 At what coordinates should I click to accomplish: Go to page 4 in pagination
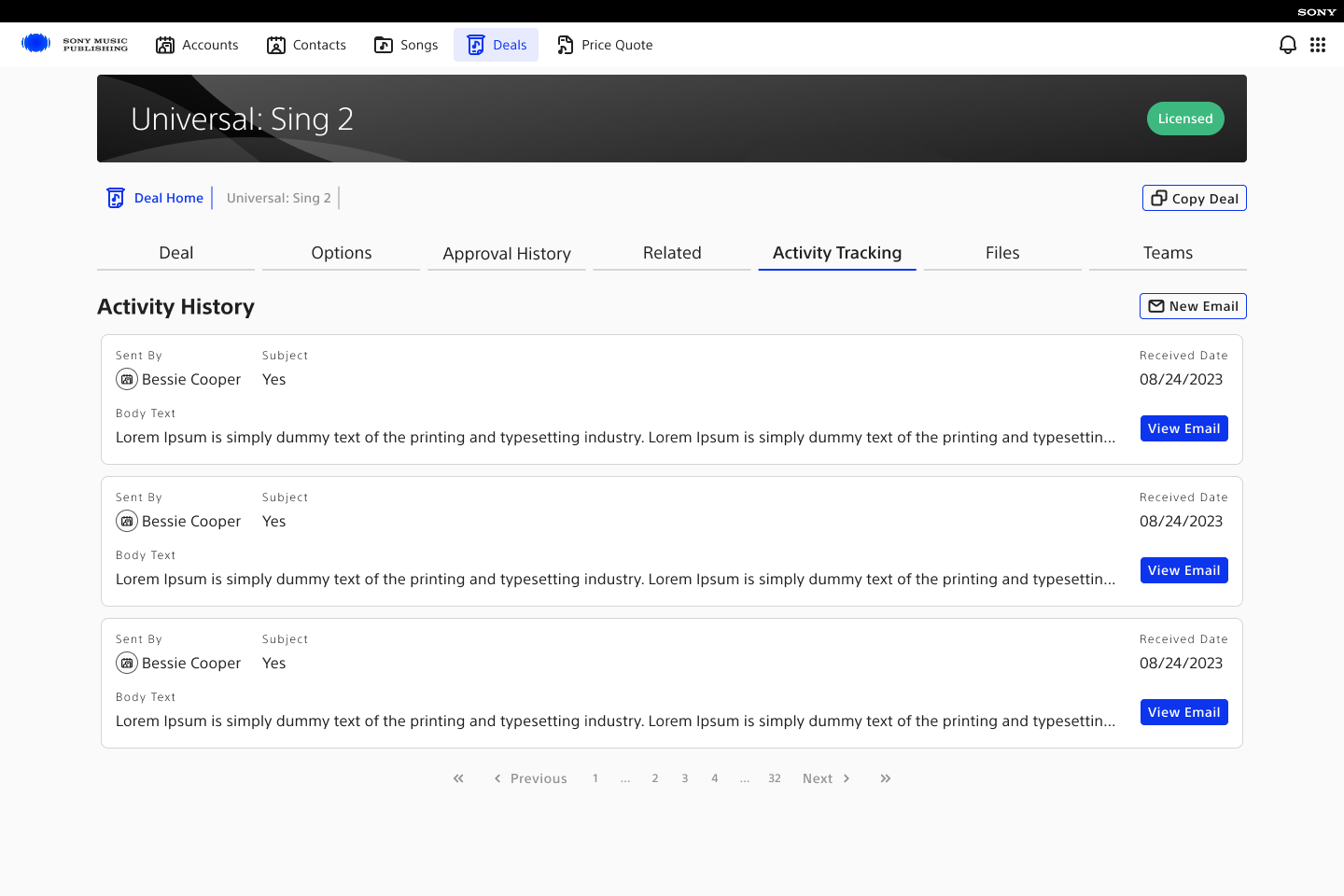[x=715, y=778]
